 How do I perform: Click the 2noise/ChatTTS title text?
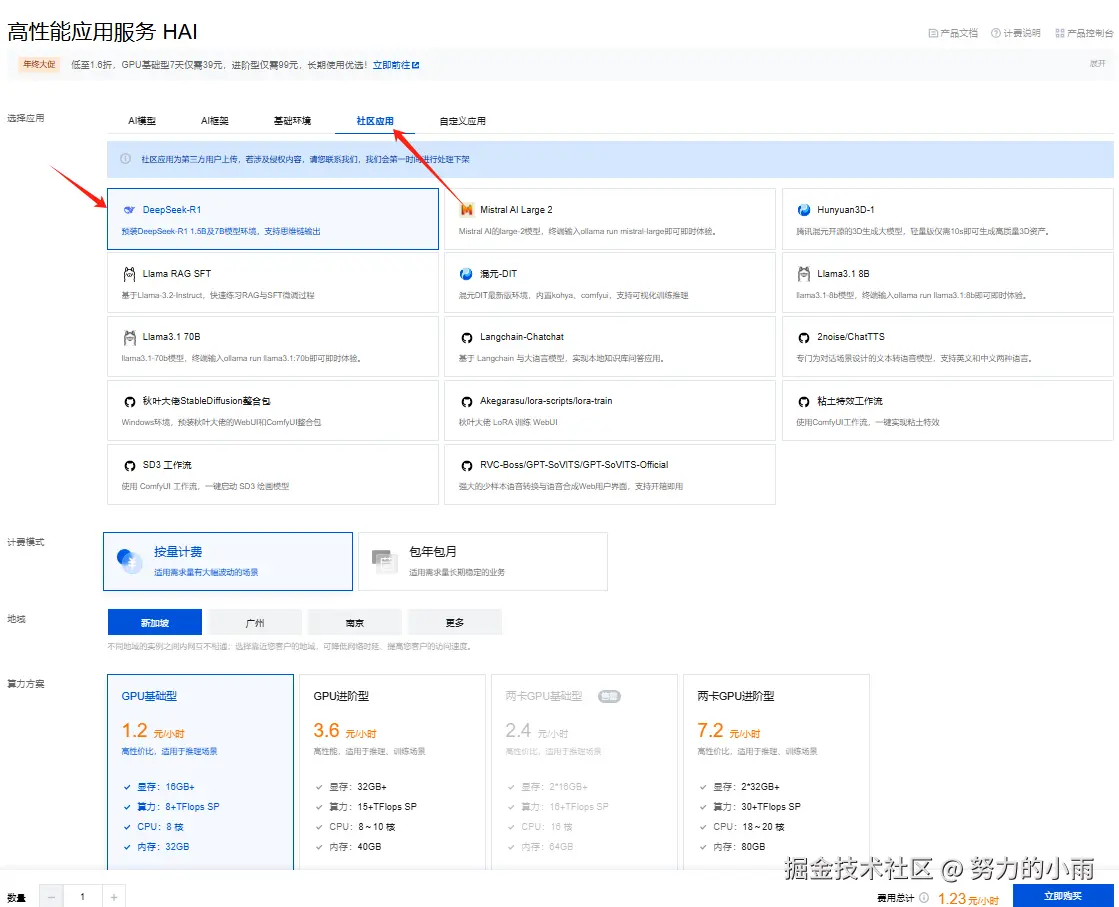click(x=851, y=337)
